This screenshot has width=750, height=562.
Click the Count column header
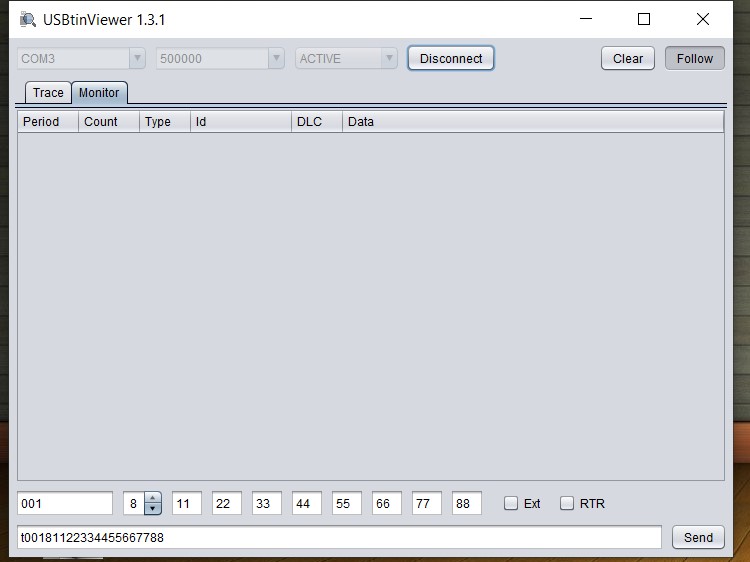108,122
